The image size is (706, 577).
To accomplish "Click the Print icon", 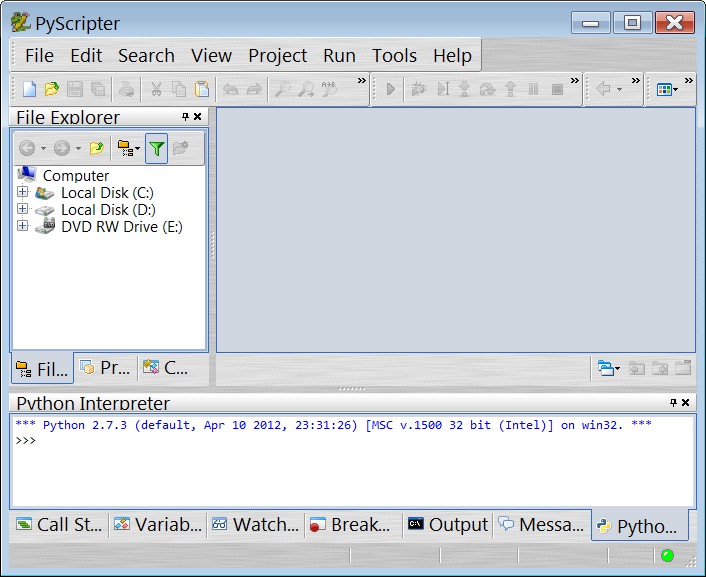I will coord(127,89).
